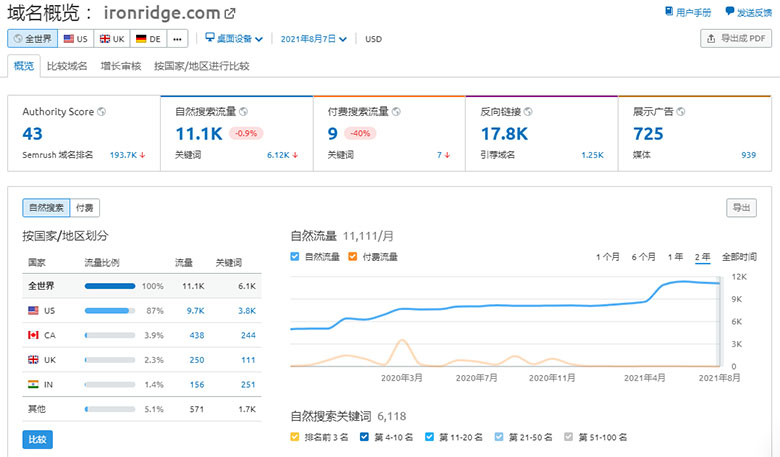The height and width of the screenshot is (457, 780).
Task: Open the 725 display ads value
Action: point(648,134)
